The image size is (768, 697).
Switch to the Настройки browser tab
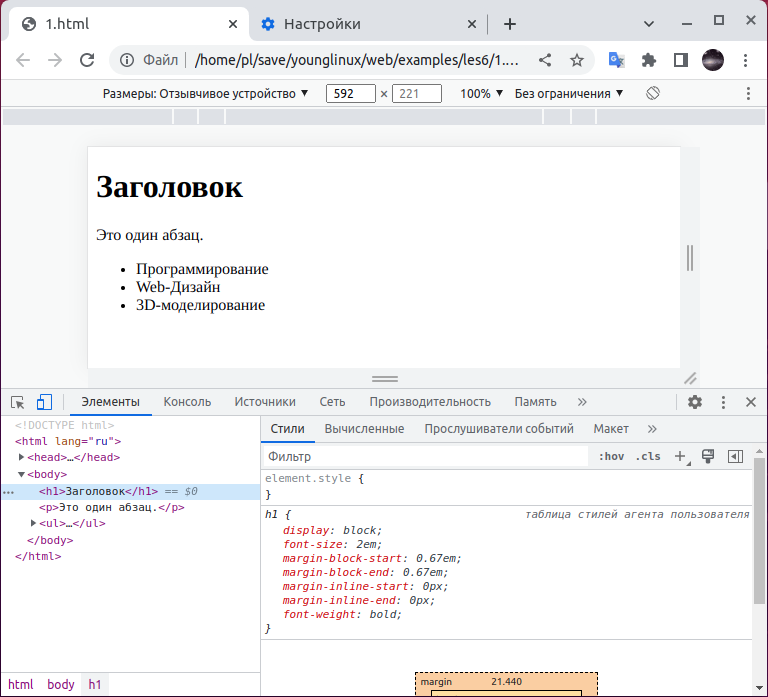pos(368,24)
